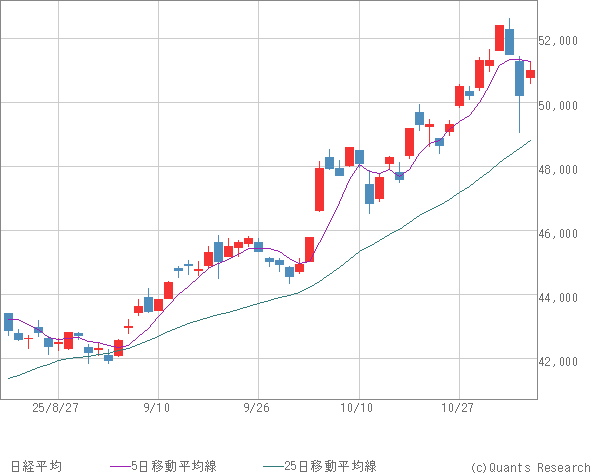The height and width of the screenshot is (475, 600).
Task: Click the last red candlestick at far right
Action: point(530,73)
